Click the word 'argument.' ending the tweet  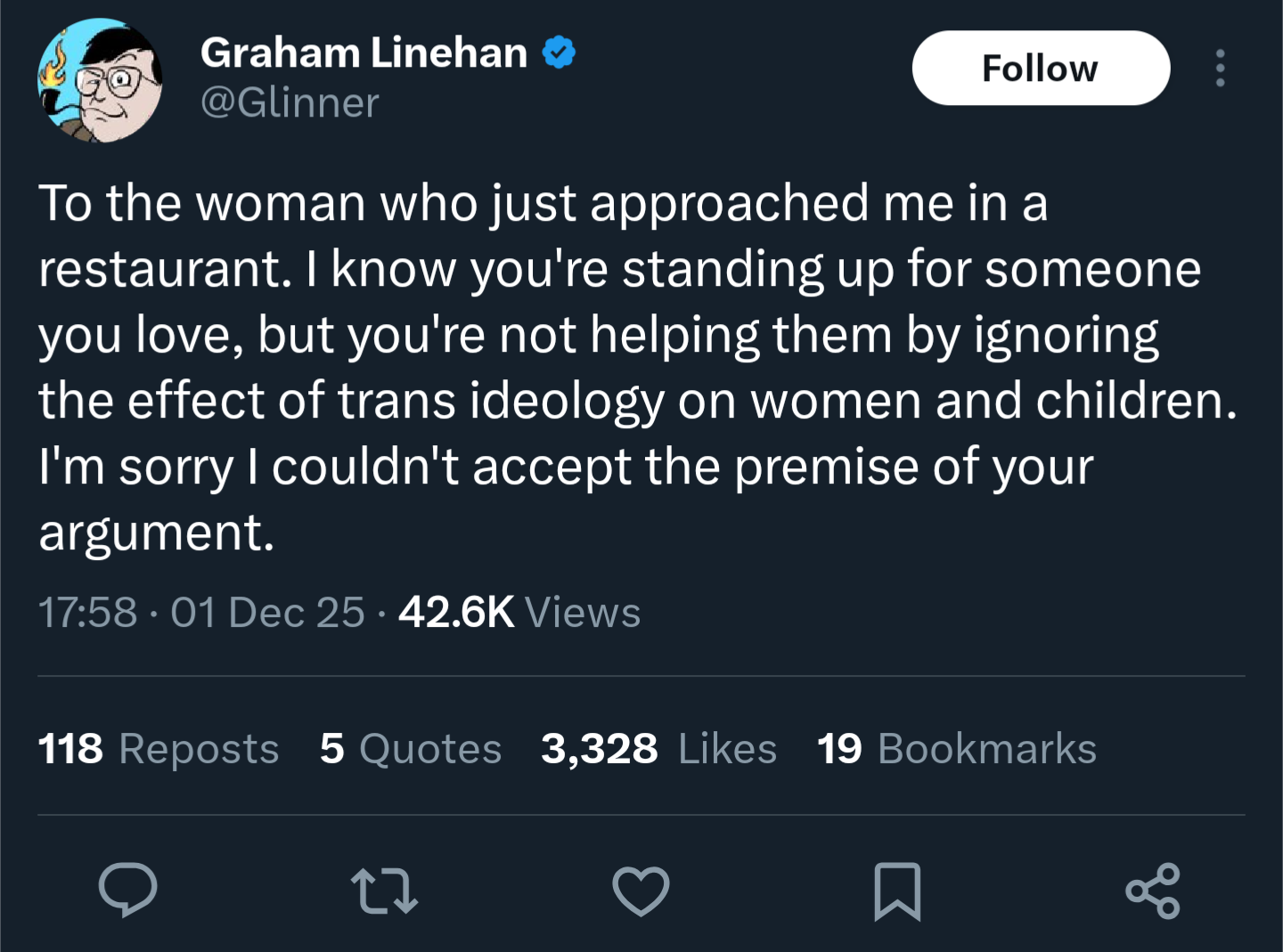click(157, 533)
